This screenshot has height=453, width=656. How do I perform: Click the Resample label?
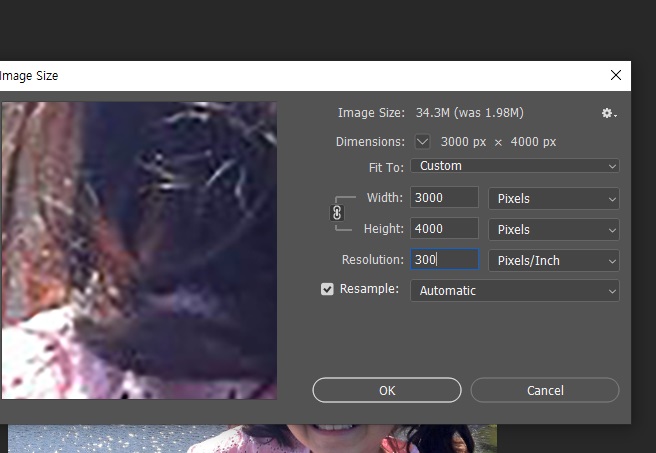coord(369,289)
